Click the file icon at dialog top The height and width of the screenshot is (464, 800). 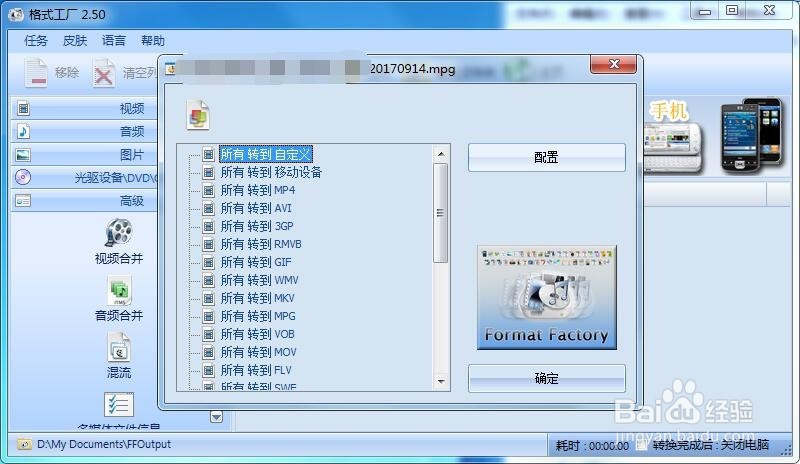[198, 115]
